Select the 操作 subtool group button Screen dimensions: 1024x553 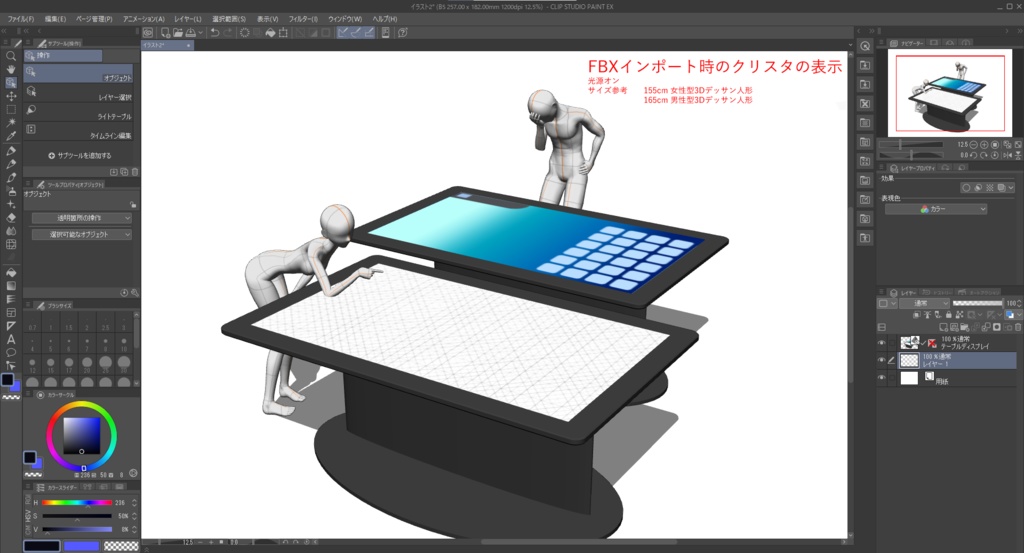(x=63, y=55)
